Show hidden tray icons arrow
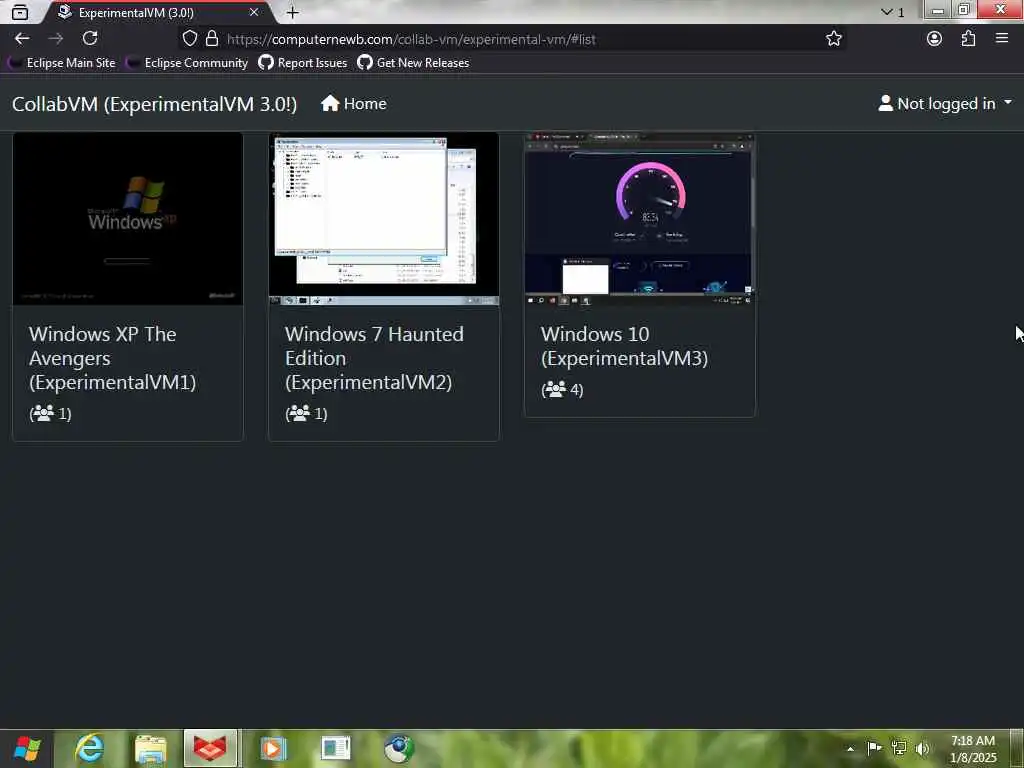Screen dimensions: 1024x768 [x=850, y=748]
